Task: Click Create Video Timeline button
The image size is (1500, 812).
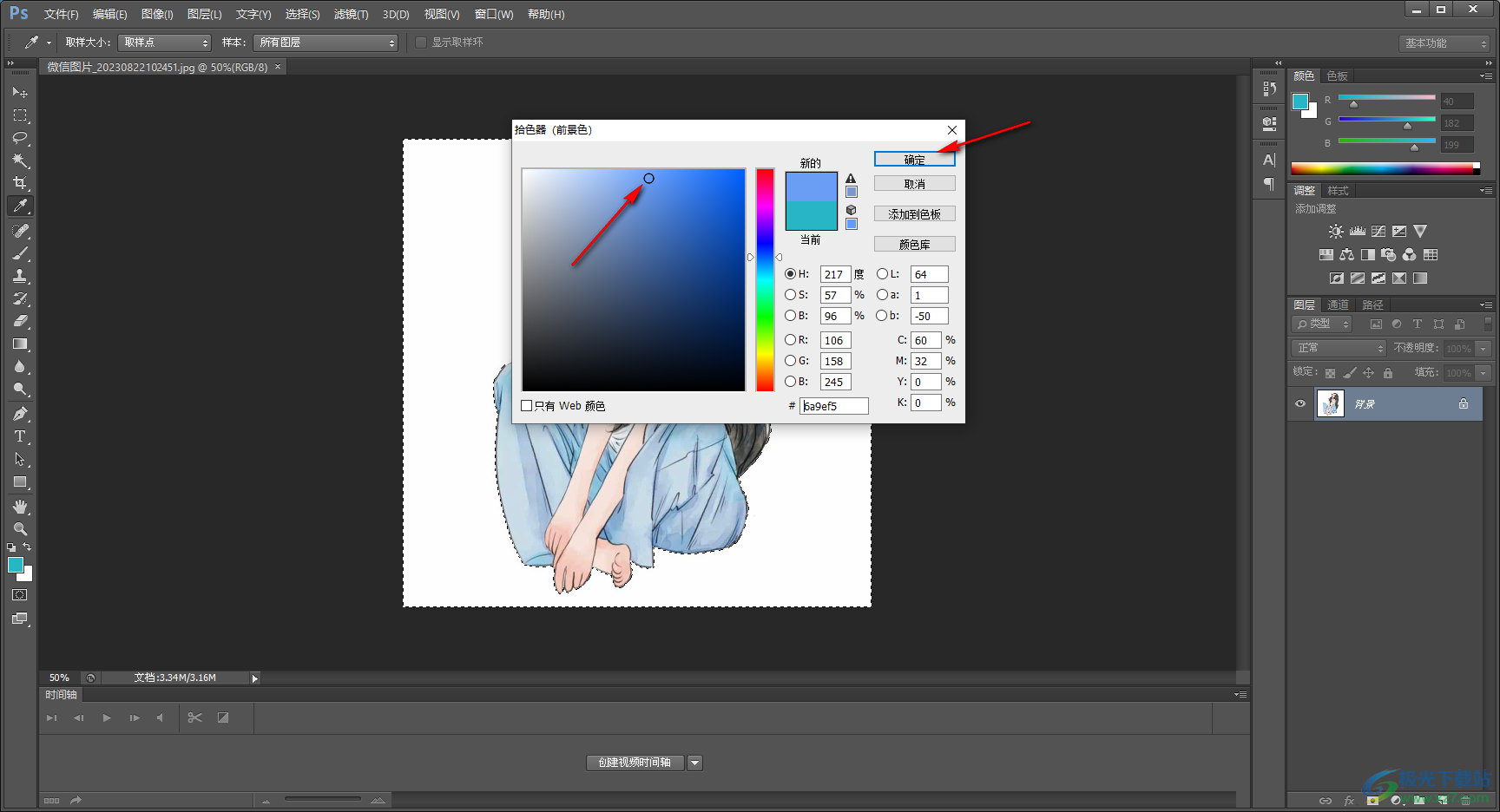Action: point(635,763)
